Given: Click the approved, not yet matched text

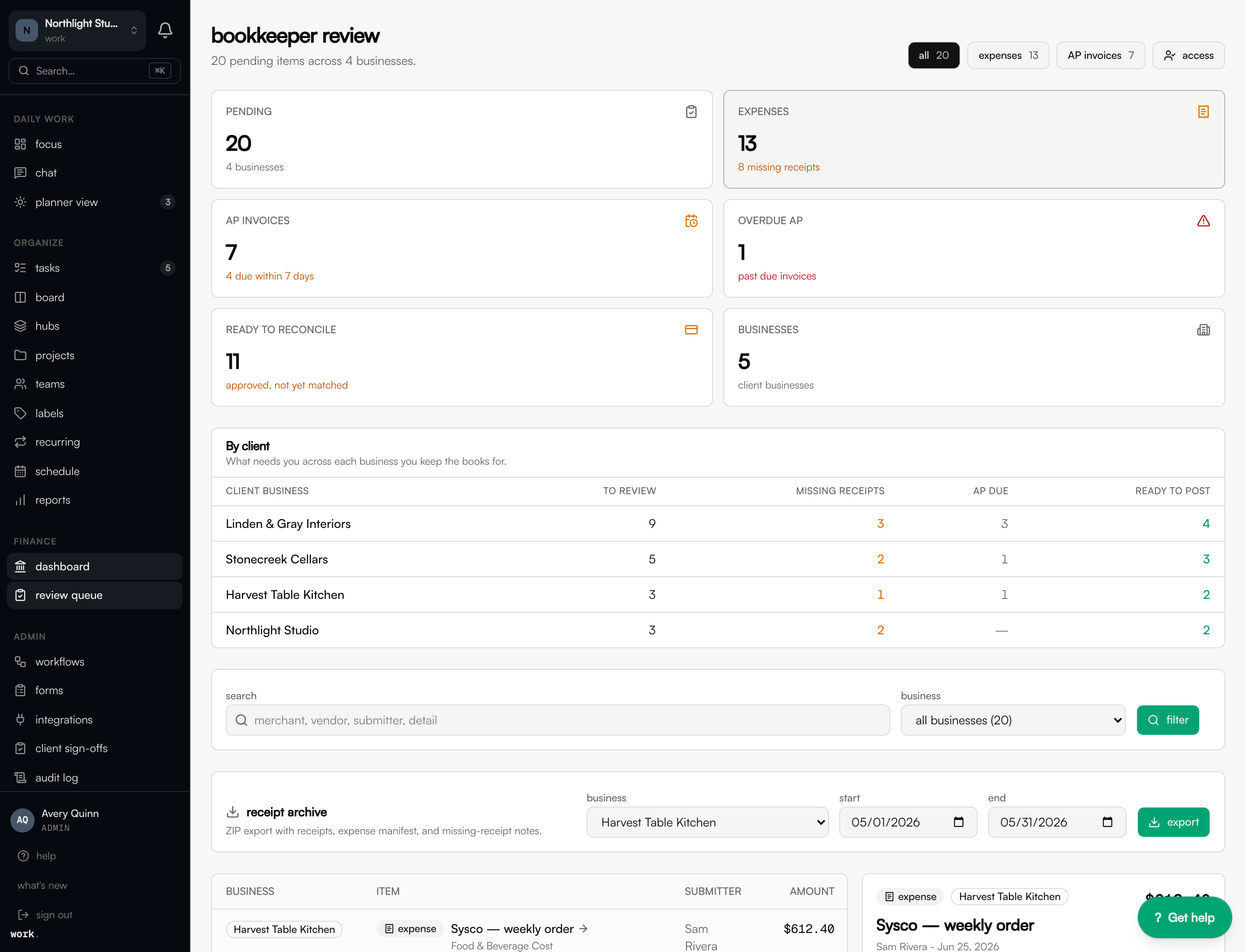Looking at the screenshot, I should pyautogui.click(x=287, y=385).
